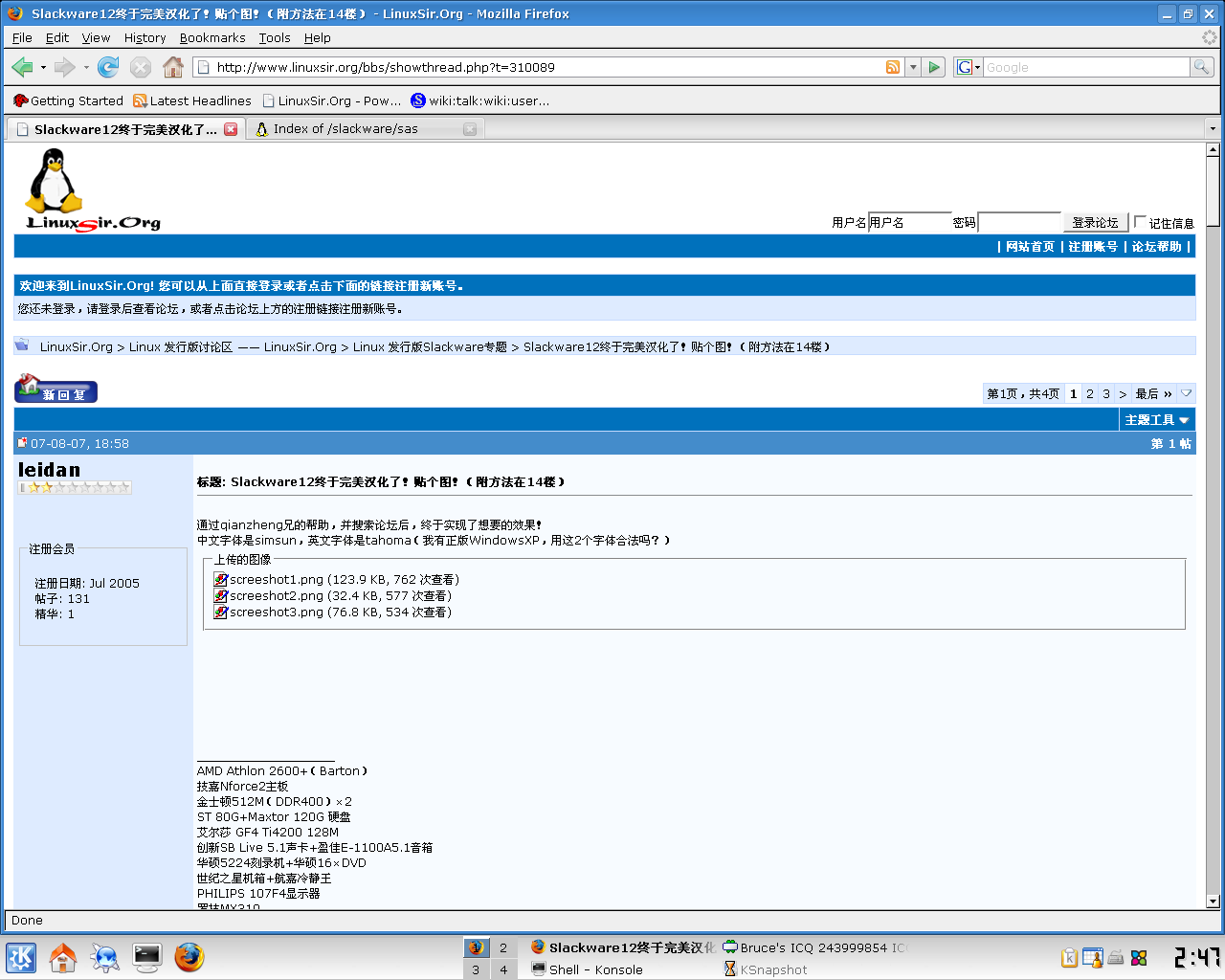
Task: Click the throbber icon beside the menu bar
Action: point(1210,37)
